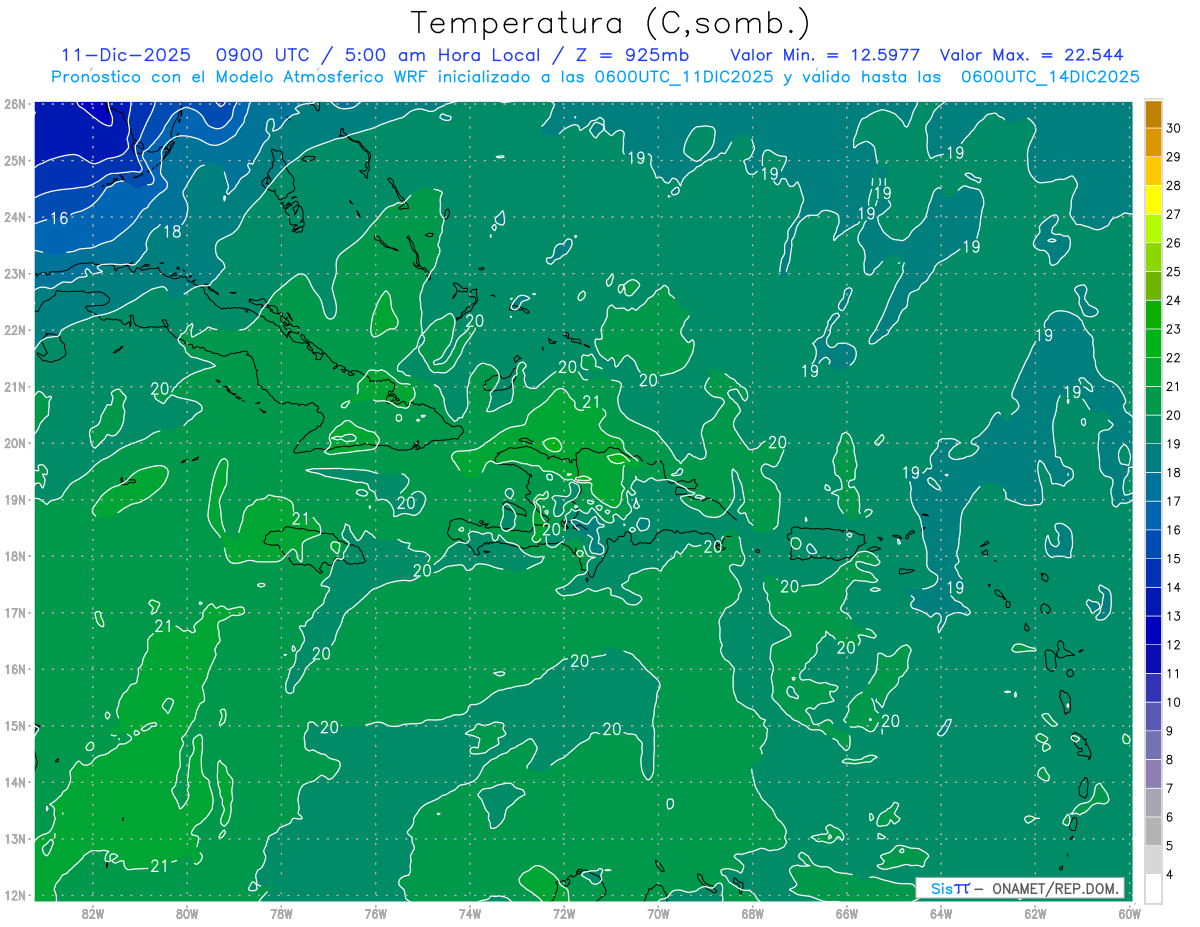Click the "16" contour label on map
This screenshot has width=1200, height=927.
click(59, 218)
